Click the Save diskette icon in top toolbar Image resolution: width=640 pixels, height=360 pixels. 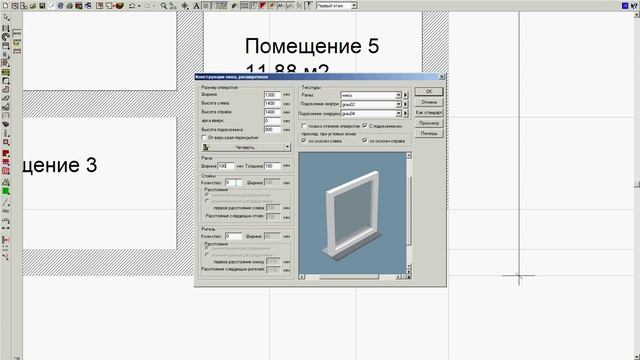(42, 6)
